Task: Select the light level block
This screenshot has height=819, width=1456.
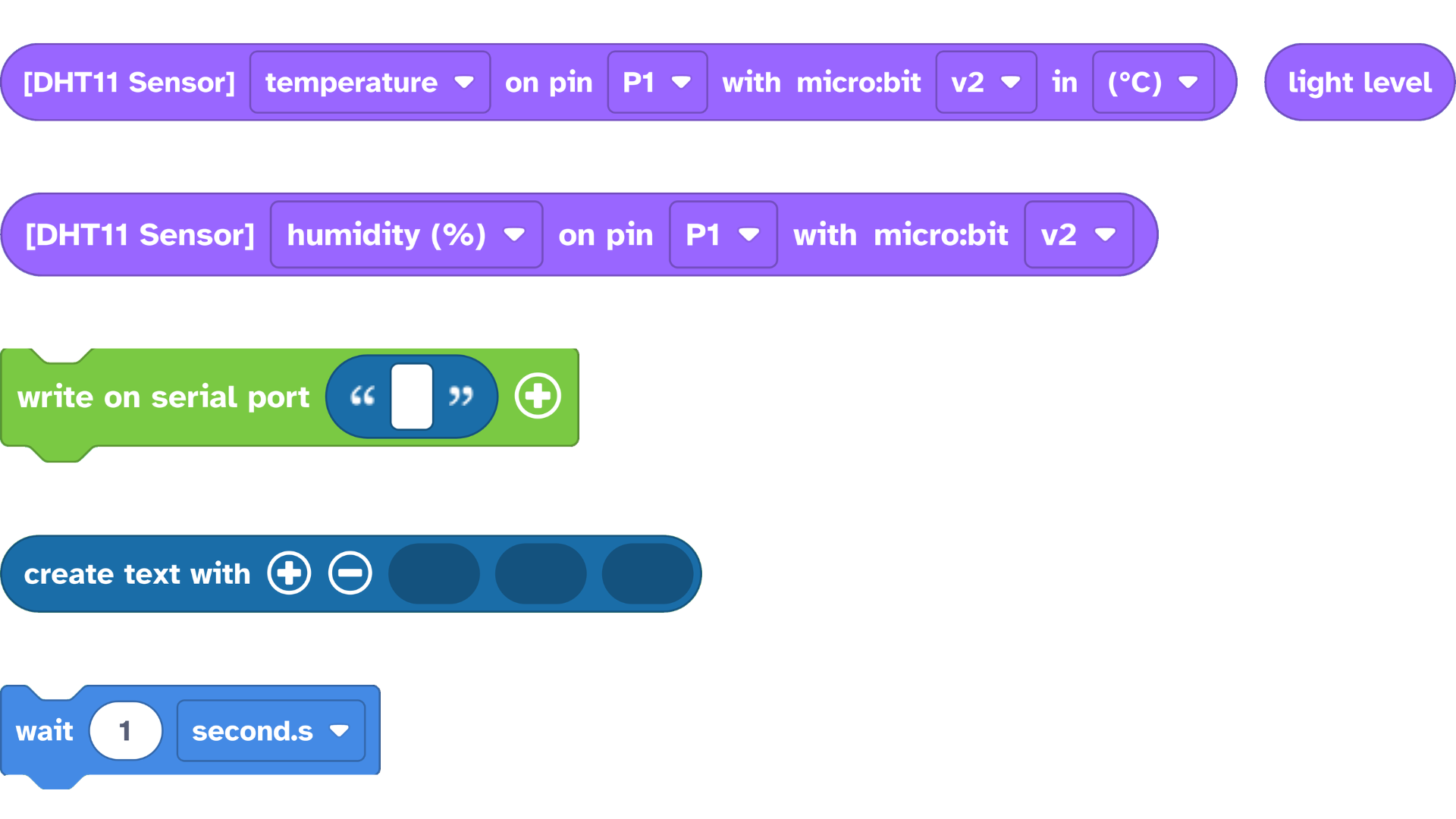Action: tap(1359, 82)
